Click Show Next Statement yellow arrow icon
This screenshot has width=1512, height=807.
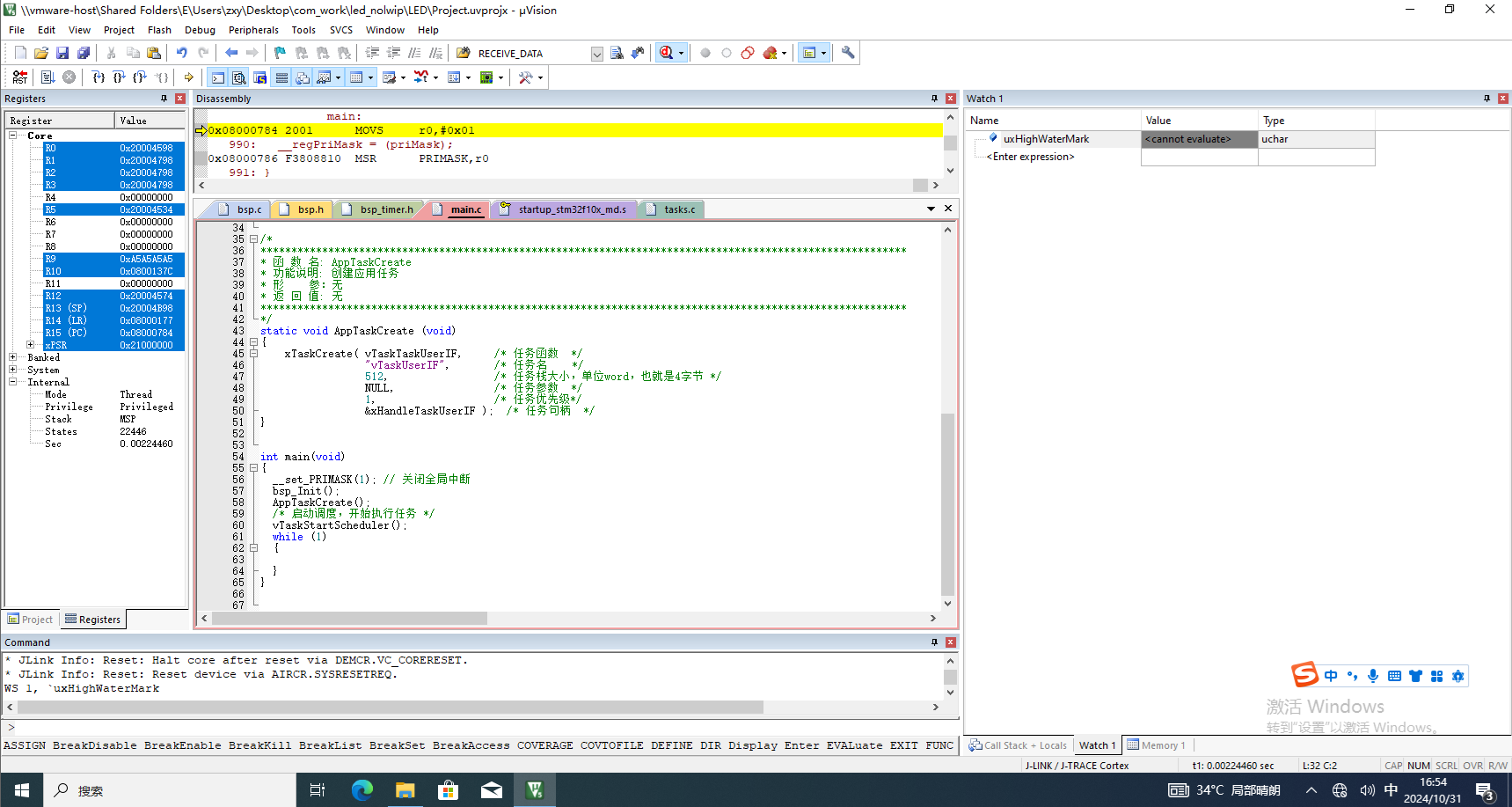pos(188,77)
